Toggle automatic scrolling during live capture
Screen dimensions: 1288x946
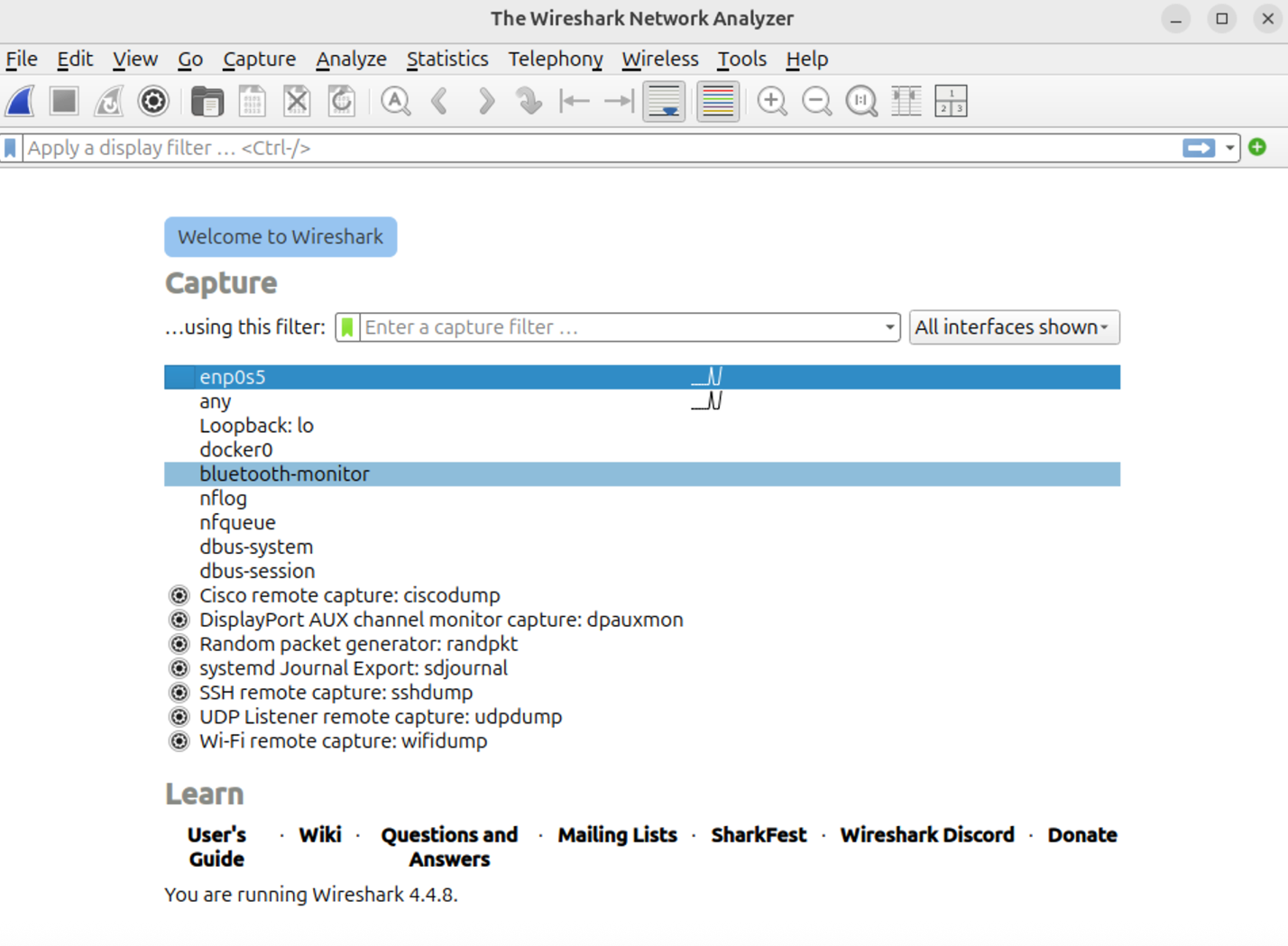pos(664,101)
